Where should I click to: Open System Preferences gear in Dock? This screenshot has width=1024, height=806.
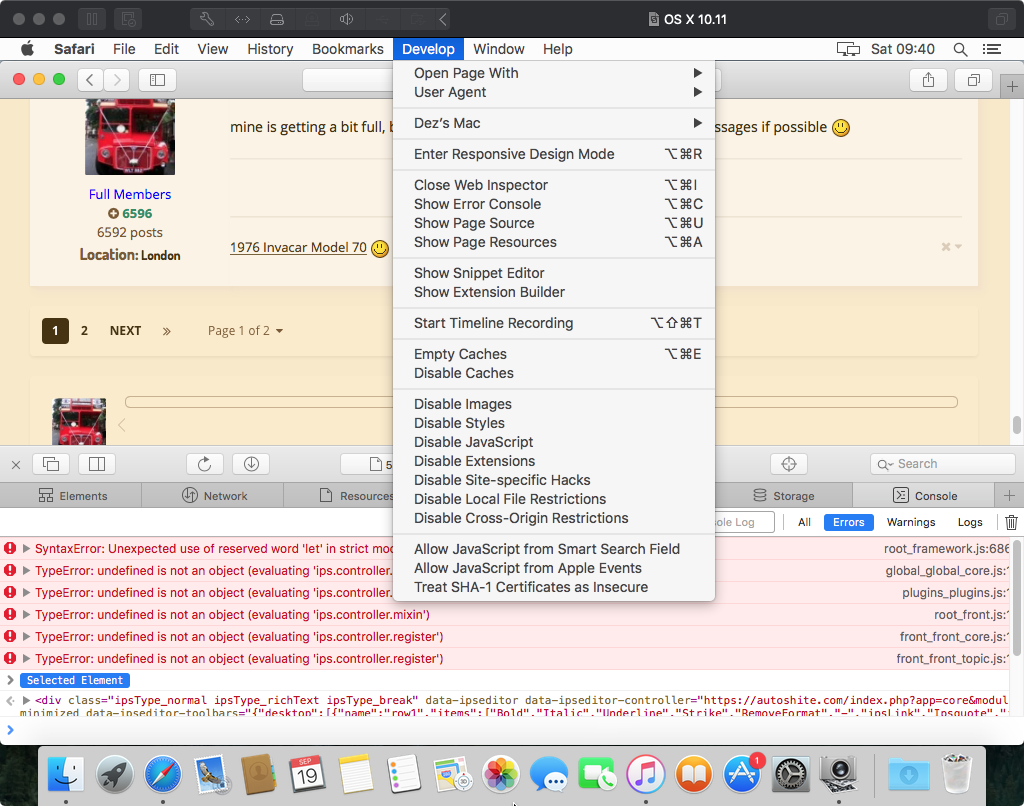coord(790,774)
